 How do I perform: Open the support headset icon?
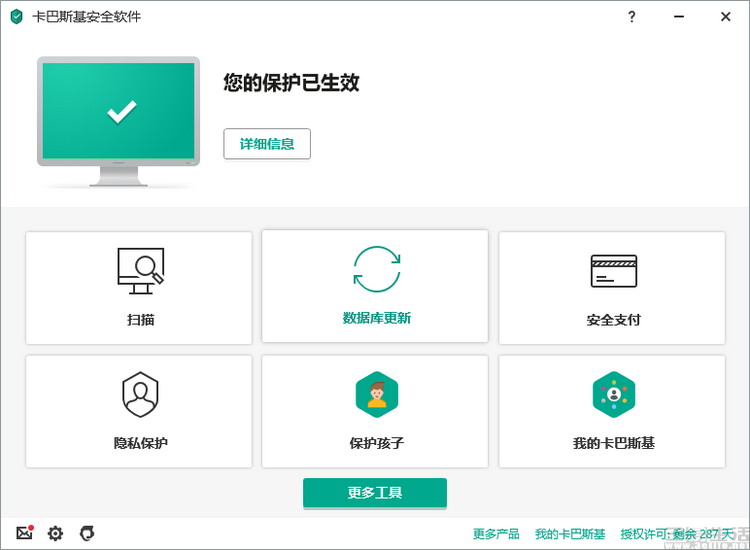[x=87, y=533]
